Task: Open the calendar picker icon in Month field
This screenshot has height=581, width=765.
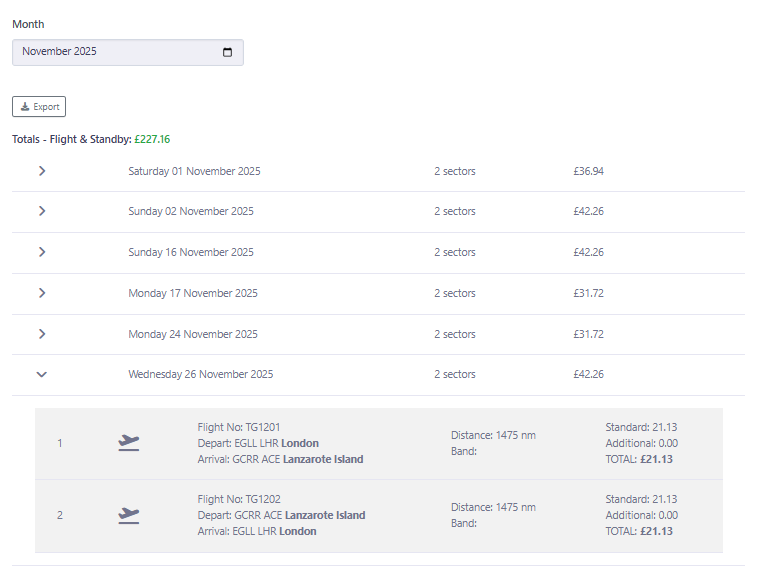Action: (x=227, y=52)
